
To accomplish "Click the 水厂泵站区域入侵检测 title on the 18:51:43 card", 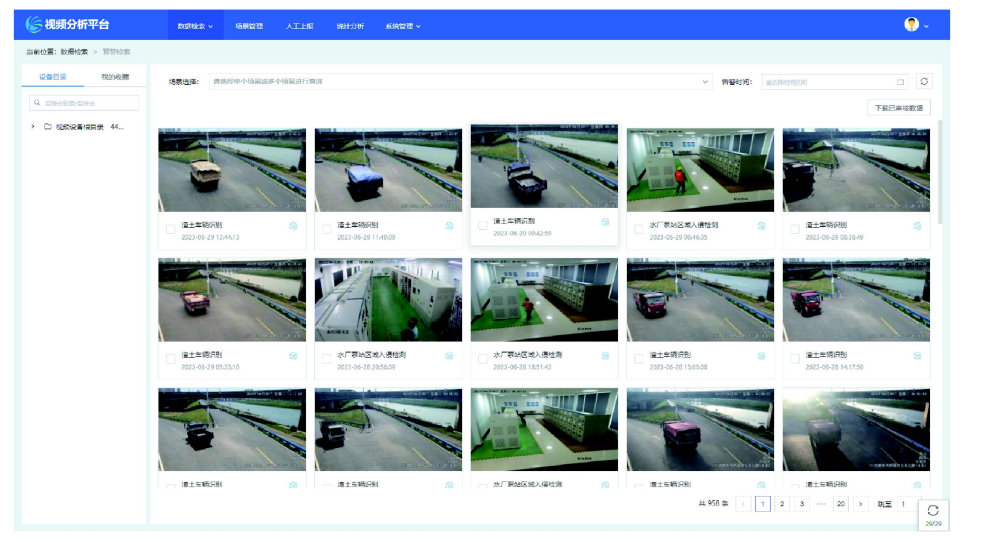I will click(527, 355).
